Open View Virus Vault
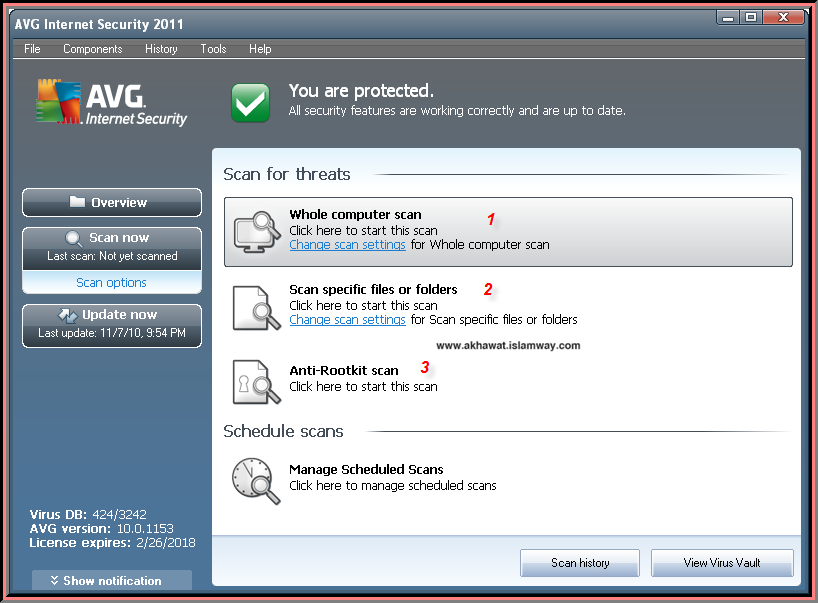 (x=722, y=563)
